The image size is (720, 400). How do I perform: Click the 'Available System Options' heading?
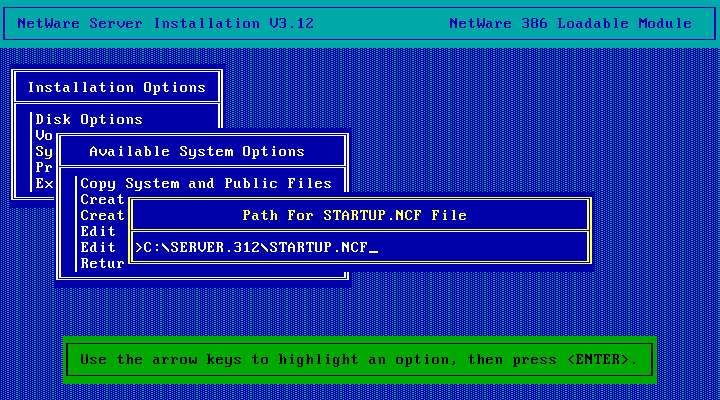pos(197,152)
